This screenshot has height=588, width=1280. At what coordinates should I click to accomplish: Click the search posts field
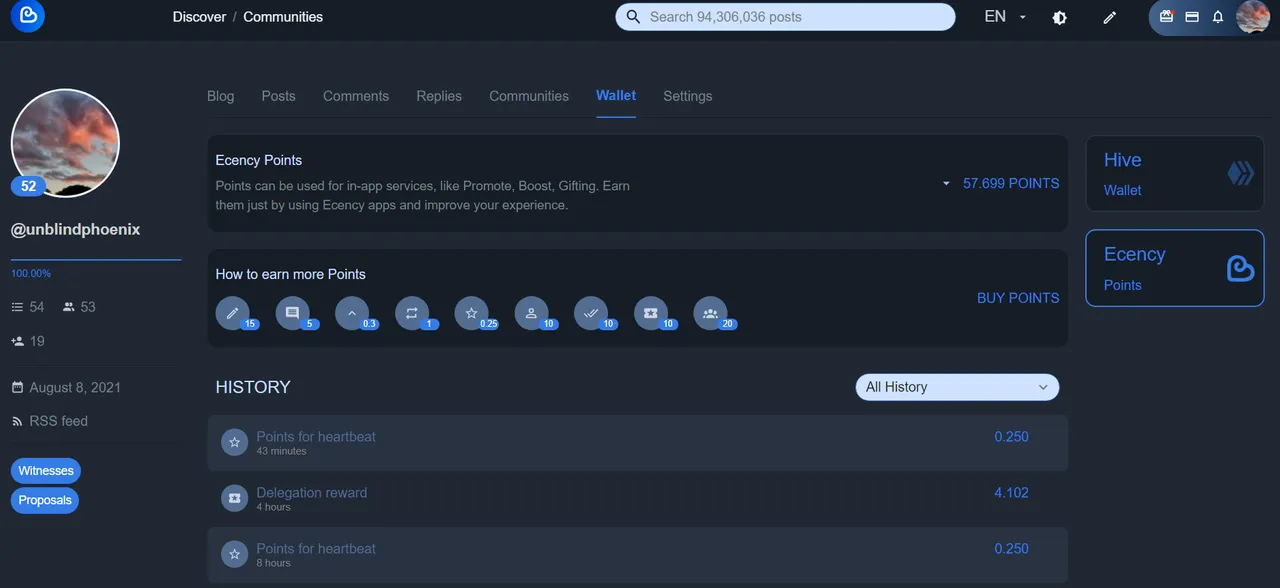click(x=785, y=17)
